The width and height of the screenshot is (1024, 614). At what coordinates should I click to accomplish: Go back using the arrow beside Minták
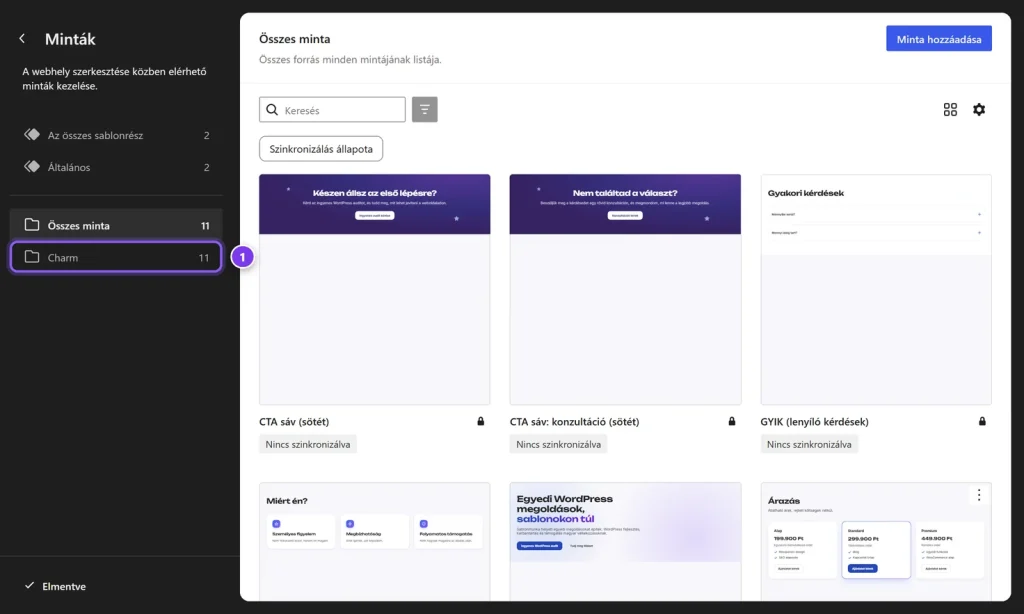point(22,39)
